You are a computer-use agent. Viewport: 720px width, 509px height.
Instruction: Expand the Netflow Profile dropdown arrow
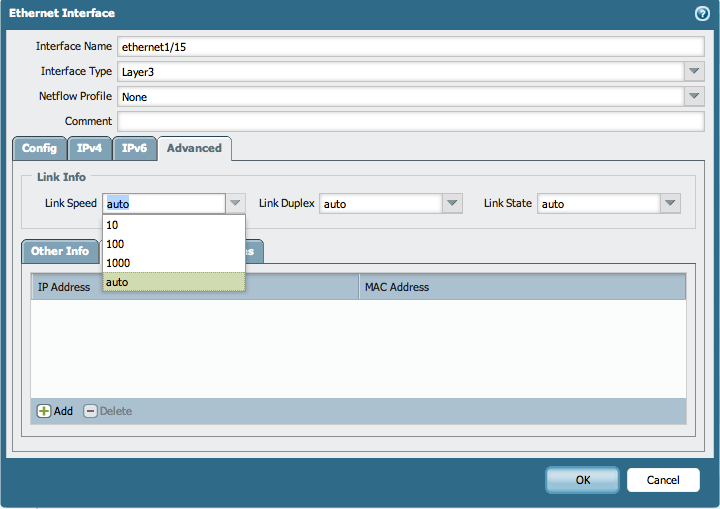click(x=694, y=96)
